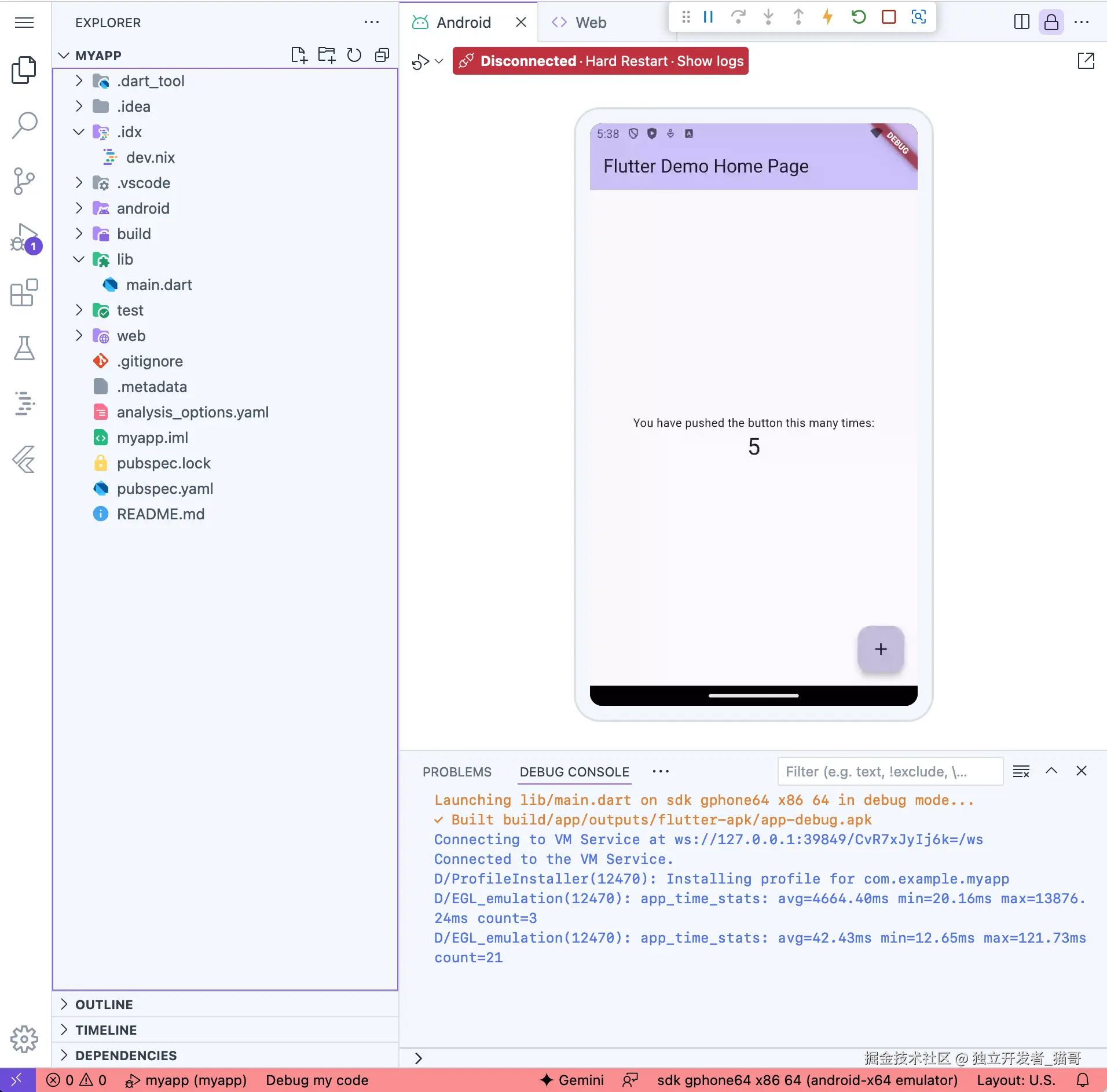Toggle the split panel layout

point(1022,22)
